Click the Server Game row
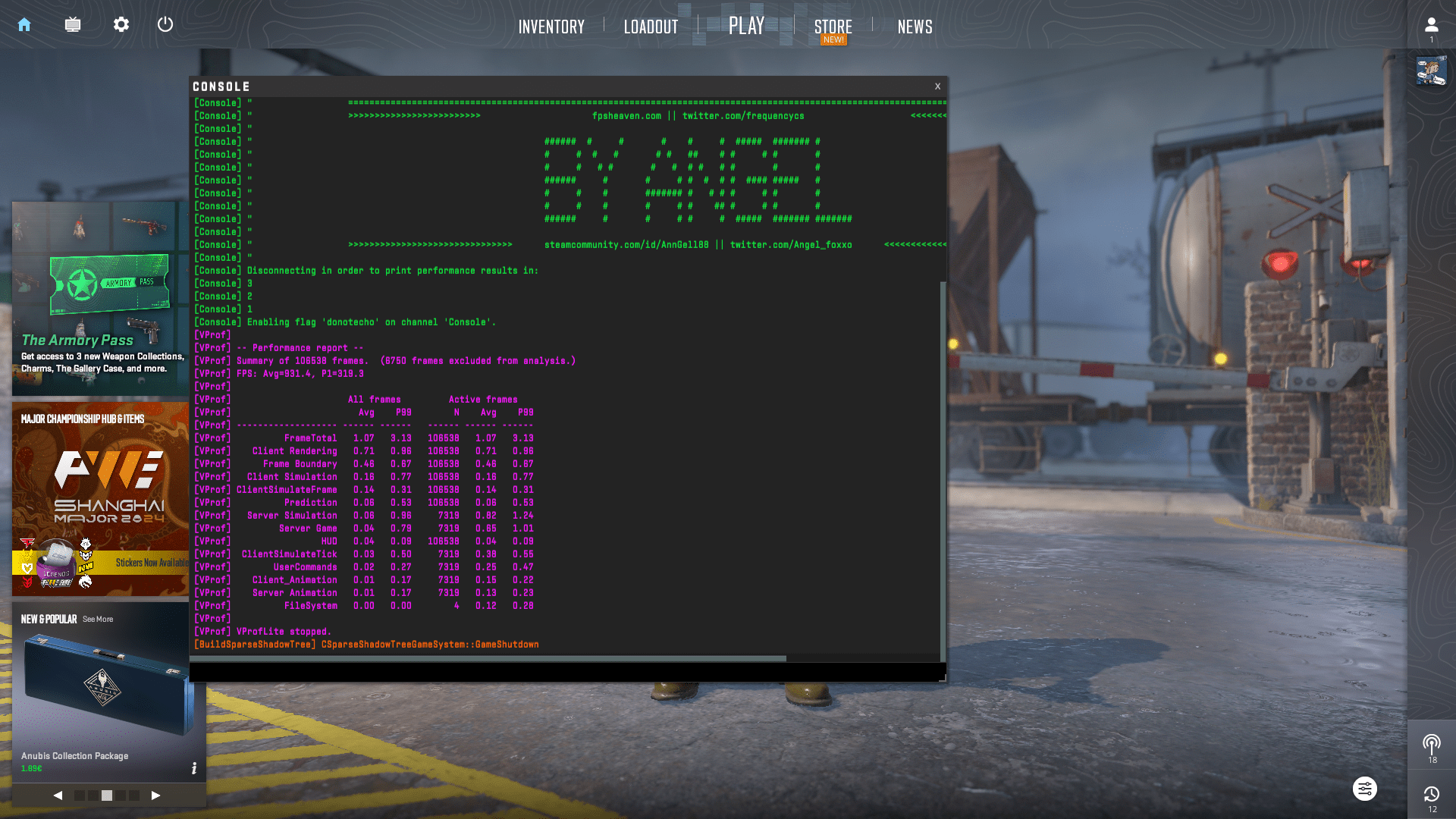This screenshot has height=819, width=1456. [364, 529]
